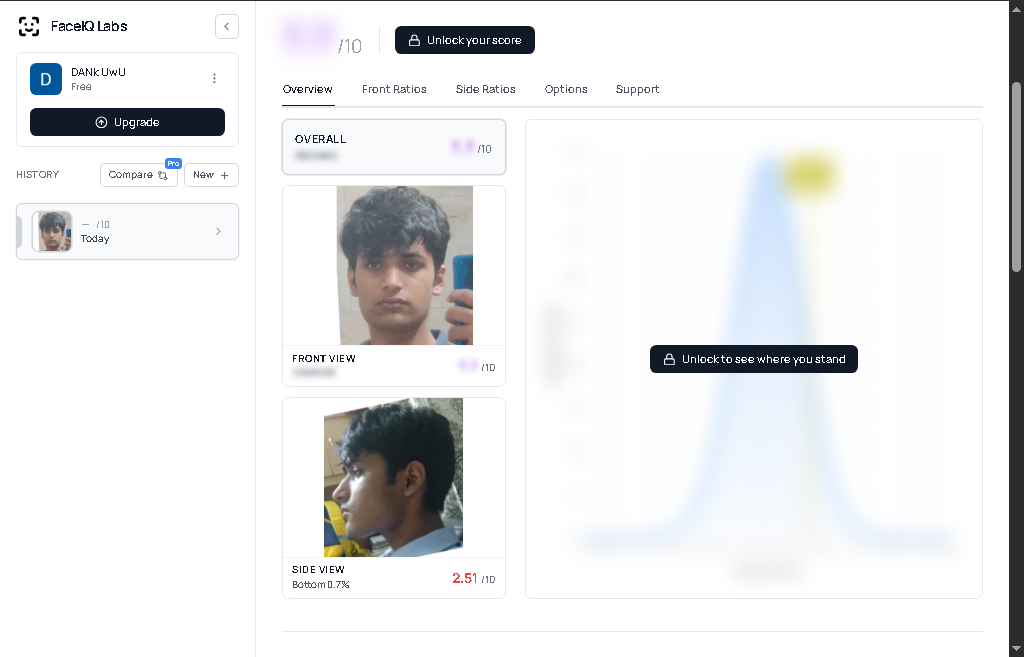This screenshot has width=1024, height=657.
Task: Switch to the Overview tab
Action: tap(307, 89)
